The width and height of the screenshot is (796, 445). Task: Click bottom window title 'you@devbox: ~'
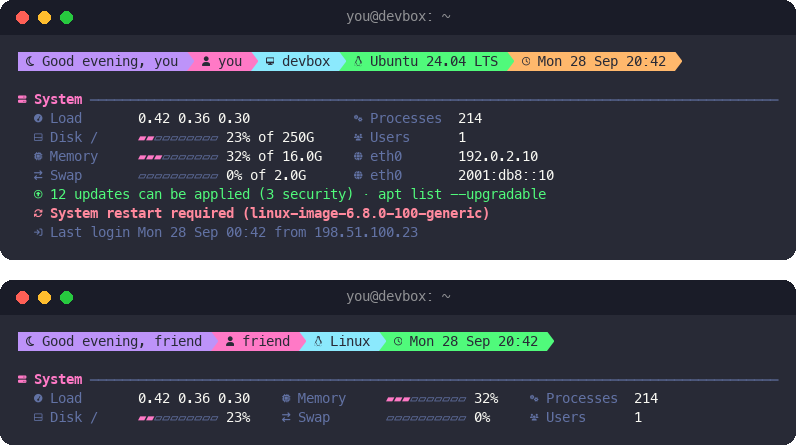click(x=399, y=297)
